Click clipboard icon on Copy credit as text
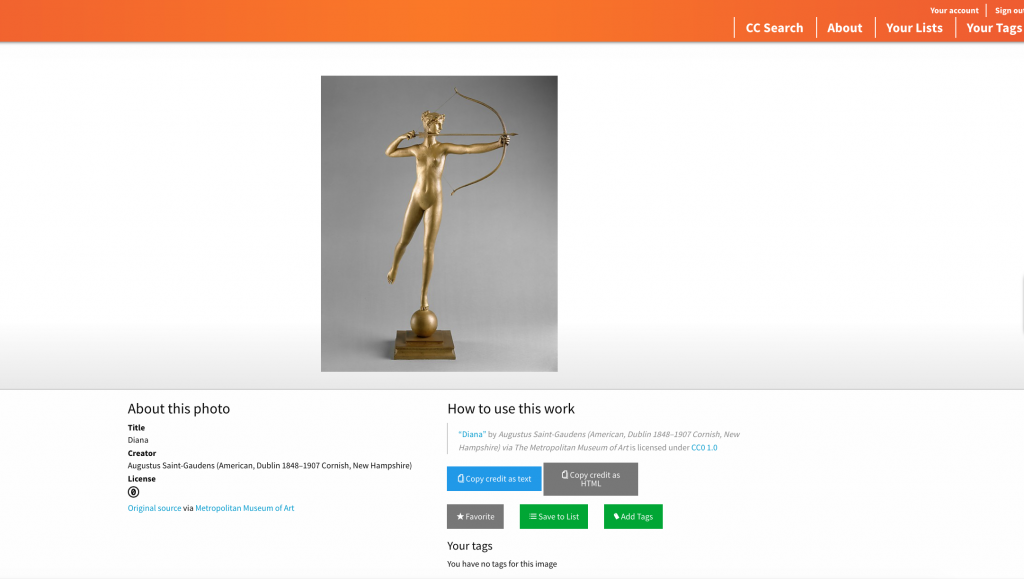Image resolution: width=1024 pixels, height=579 pixels. pyautogui.click(x=460, y=478)
